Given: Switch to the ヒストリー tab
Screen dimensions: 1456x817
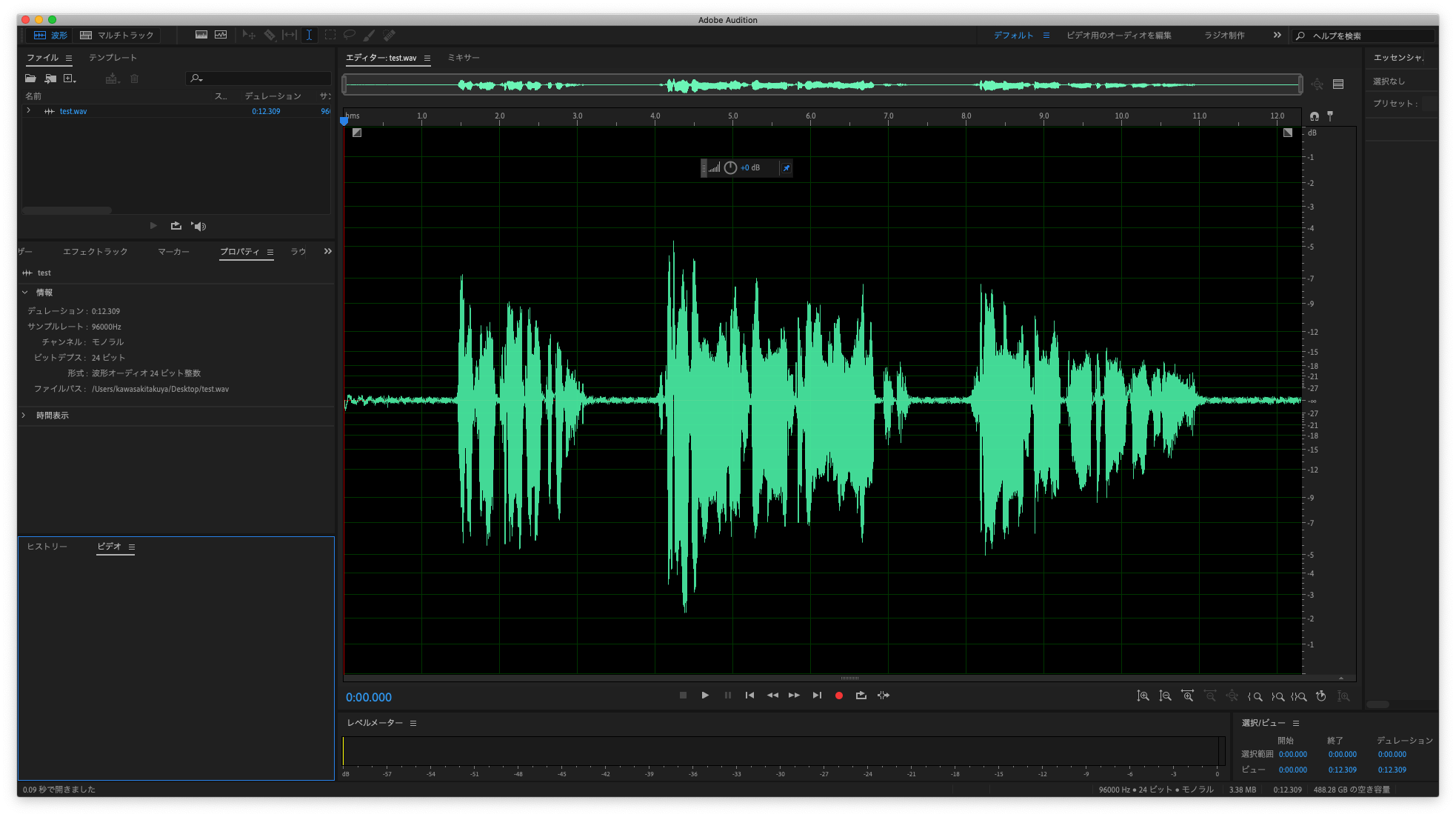Looking at the screenshot, I should click(x=47, y=547).
